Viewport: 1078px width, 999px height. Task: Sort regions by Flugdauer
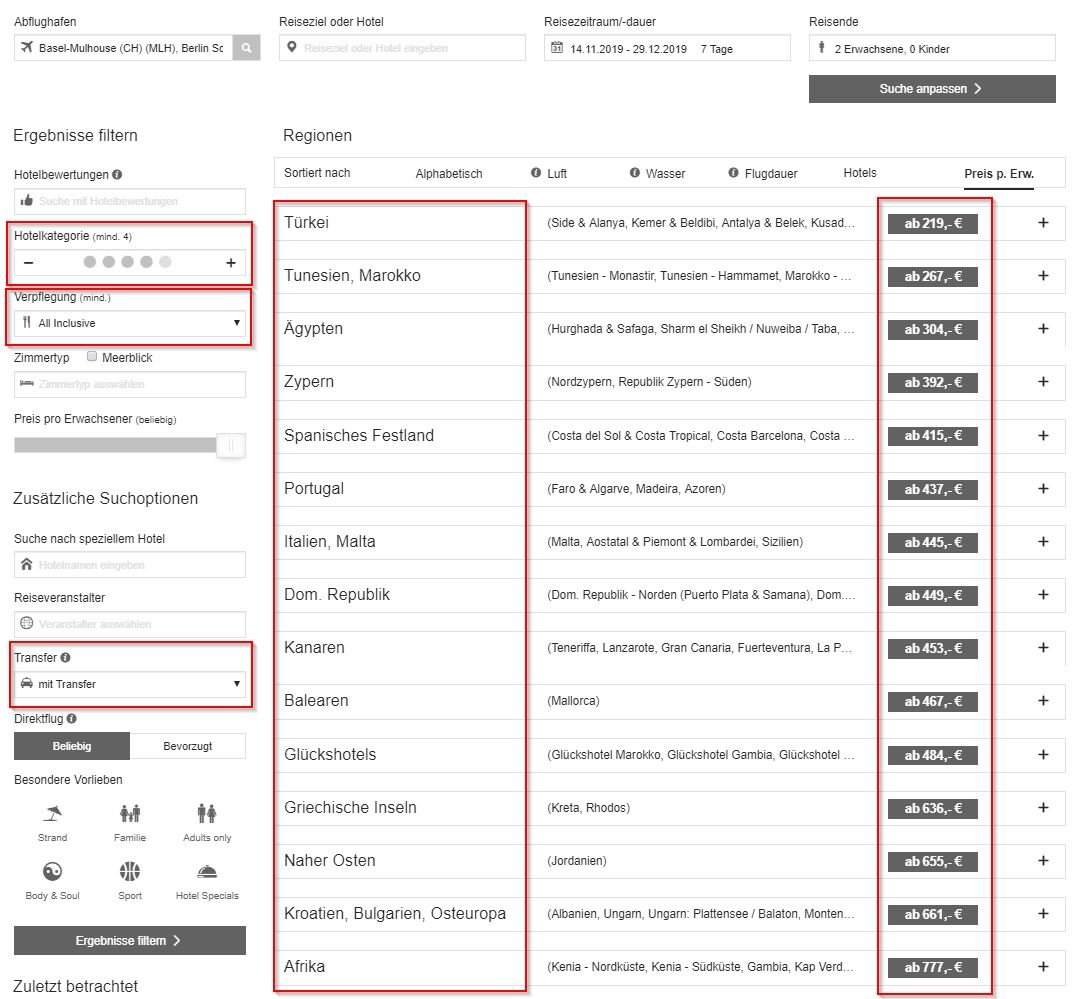coord(770,174)
